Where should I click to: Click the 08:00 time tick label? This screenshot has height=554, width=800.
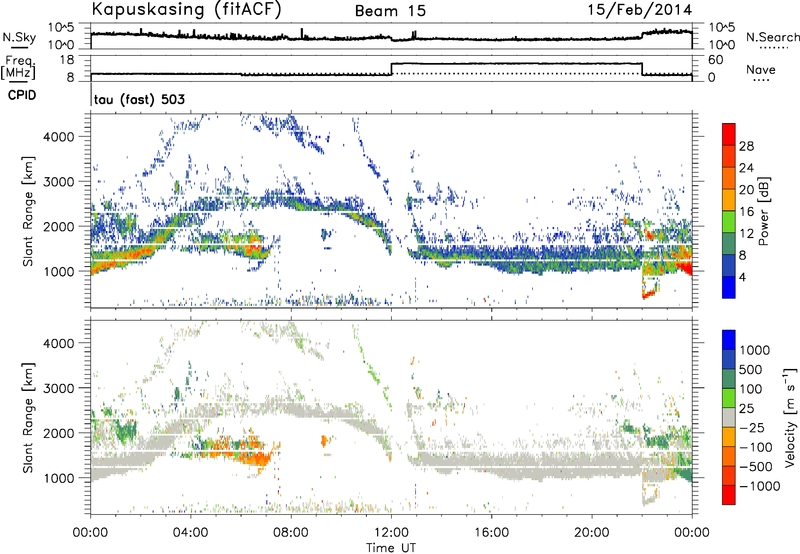(291, 533)
